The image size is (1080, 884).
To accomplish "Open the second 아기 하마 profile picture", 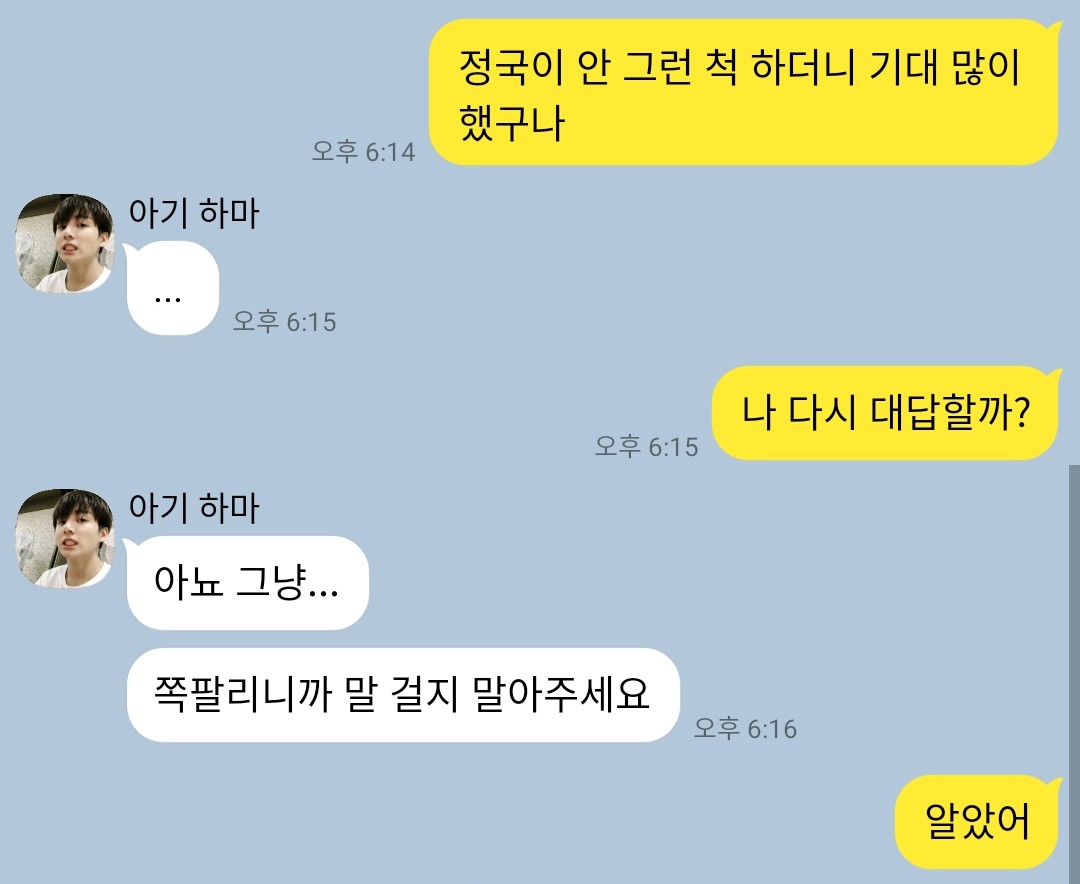I will (64, 538).
